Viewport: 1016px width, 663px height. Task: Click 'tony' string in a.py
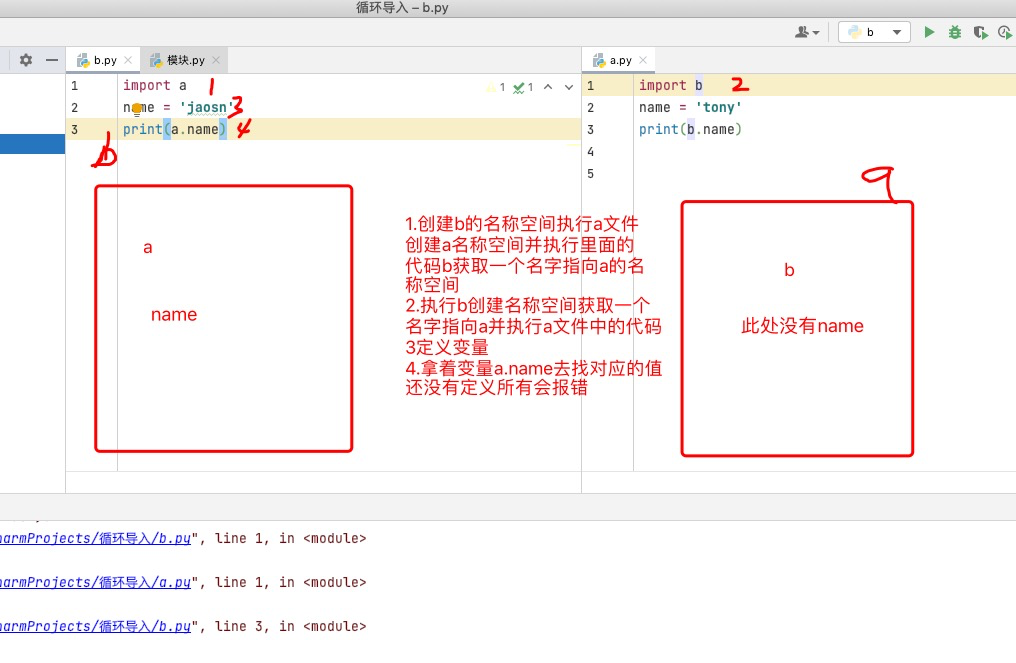(719, 108)
